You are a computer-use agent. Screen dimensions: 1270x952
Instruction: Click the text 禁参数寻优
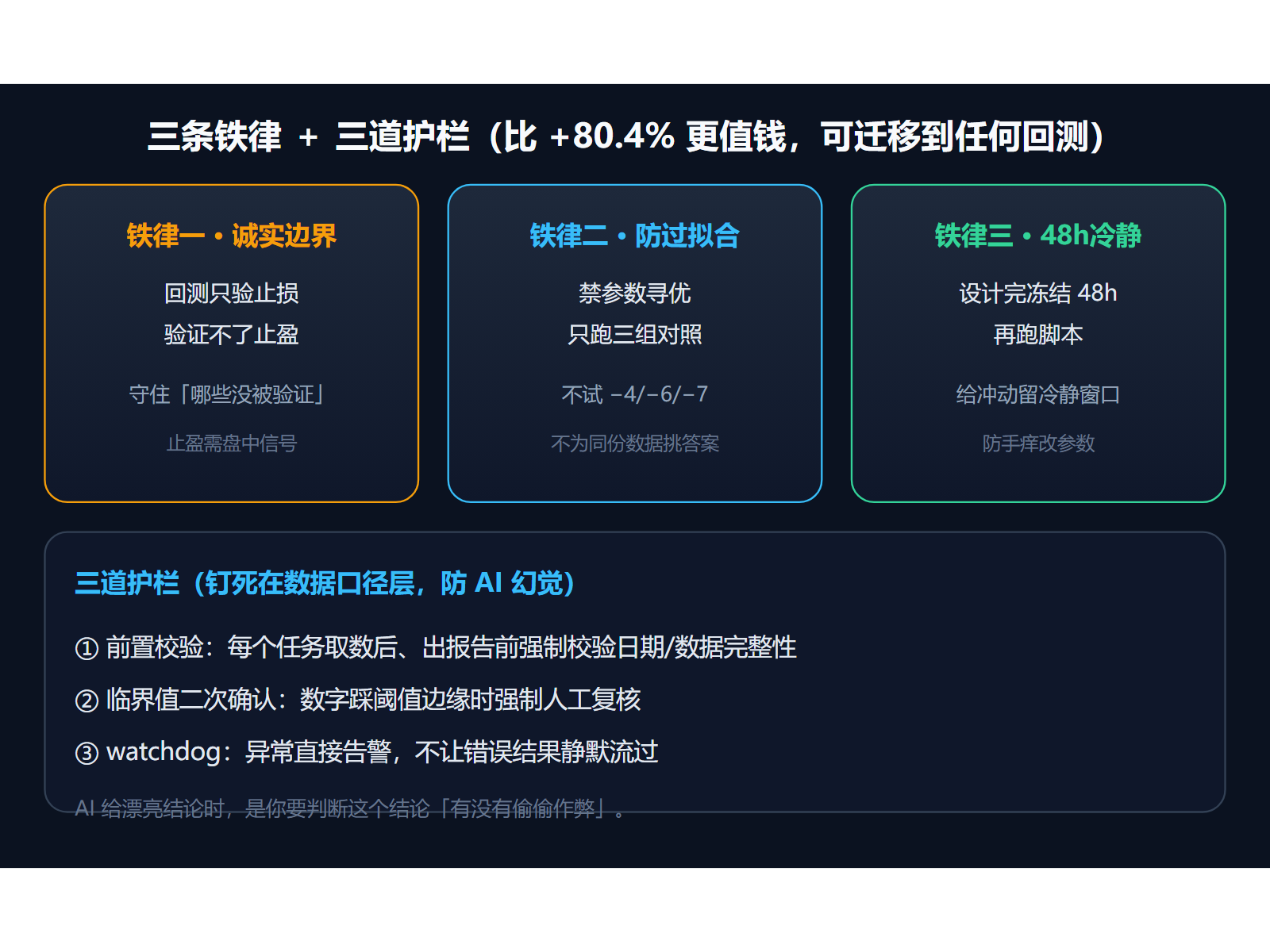point(634,294)
